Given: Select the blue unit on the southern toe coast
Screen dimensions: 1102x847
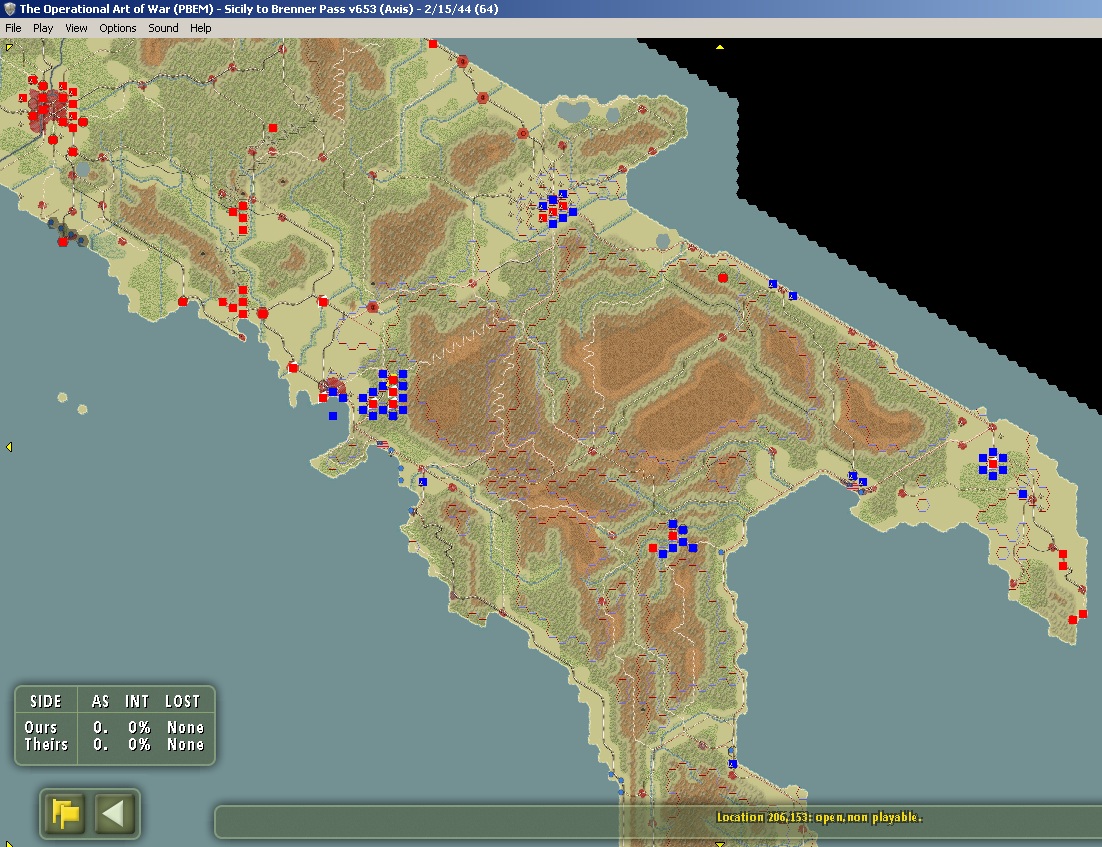Looking at the screenshot, I should pos(732,764).
